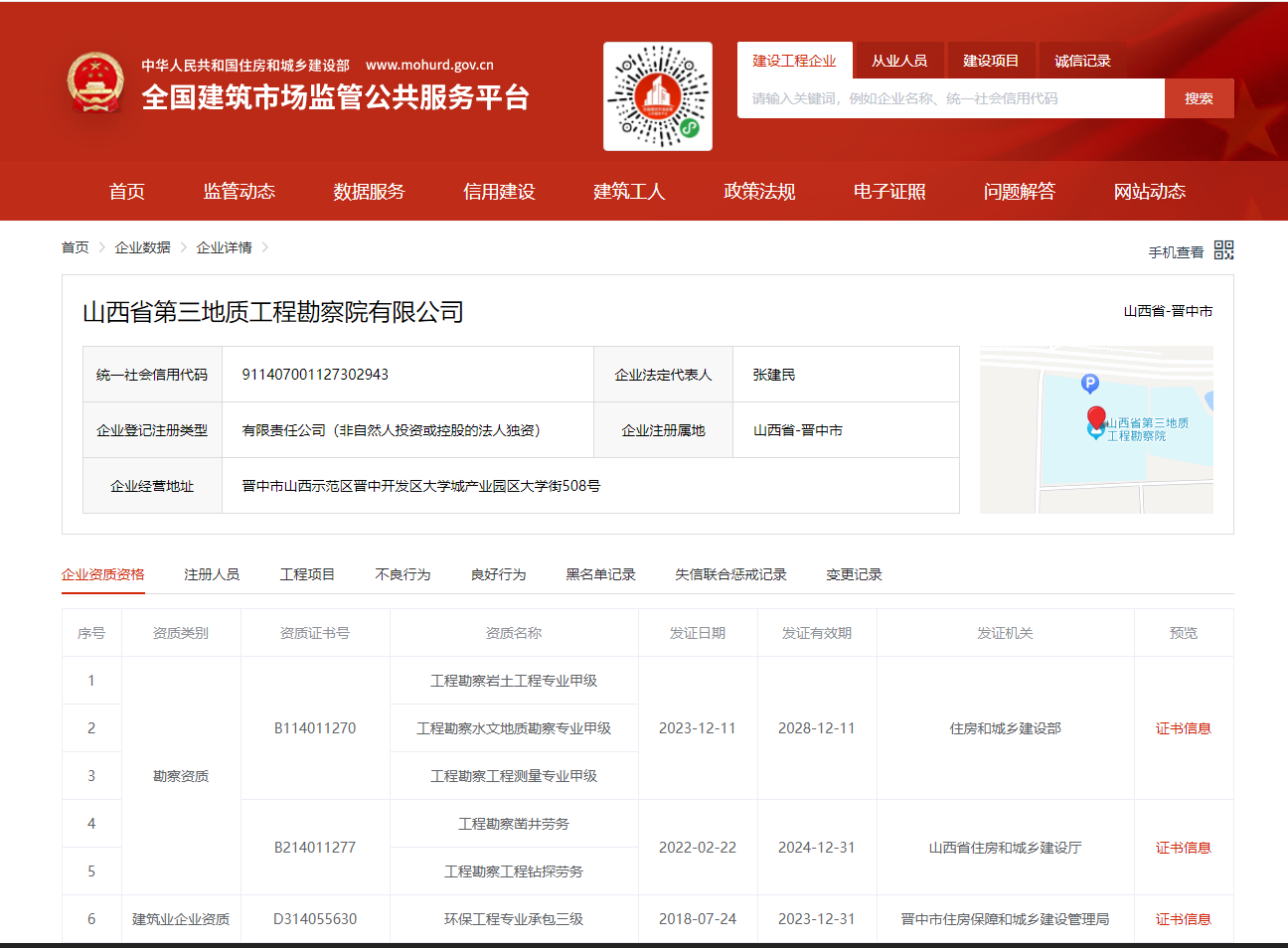
Task: Open 建筑工人 navigation menu
Action: point(629,191)
